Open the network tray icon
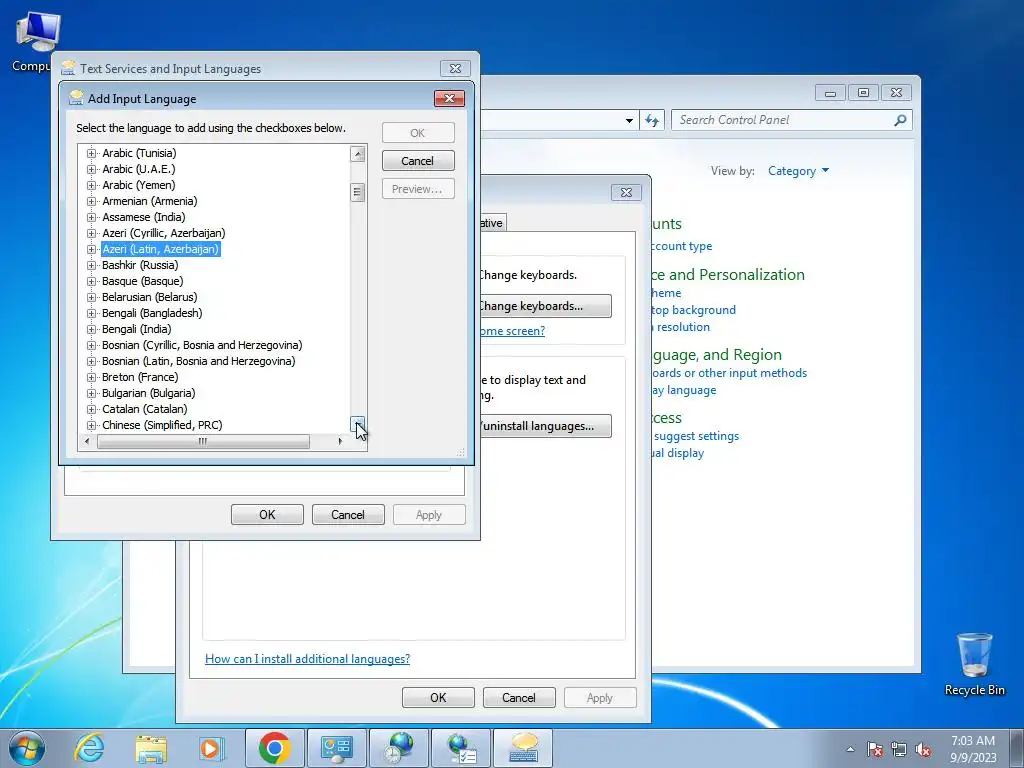Image resolution: width=1024 pixels, height=768 pixels. (x=899, y=749)
